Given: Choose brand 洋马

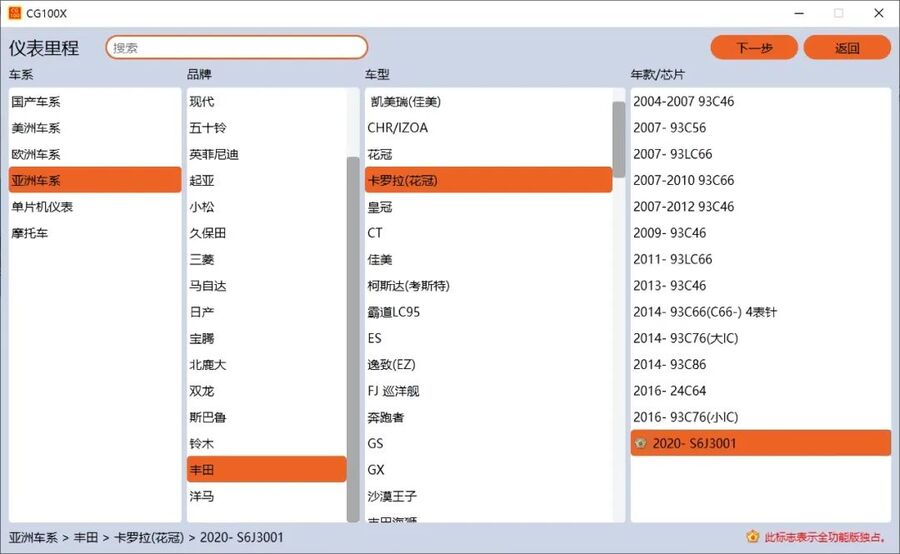Looking at the screenshot, I should tap(266, 496).
